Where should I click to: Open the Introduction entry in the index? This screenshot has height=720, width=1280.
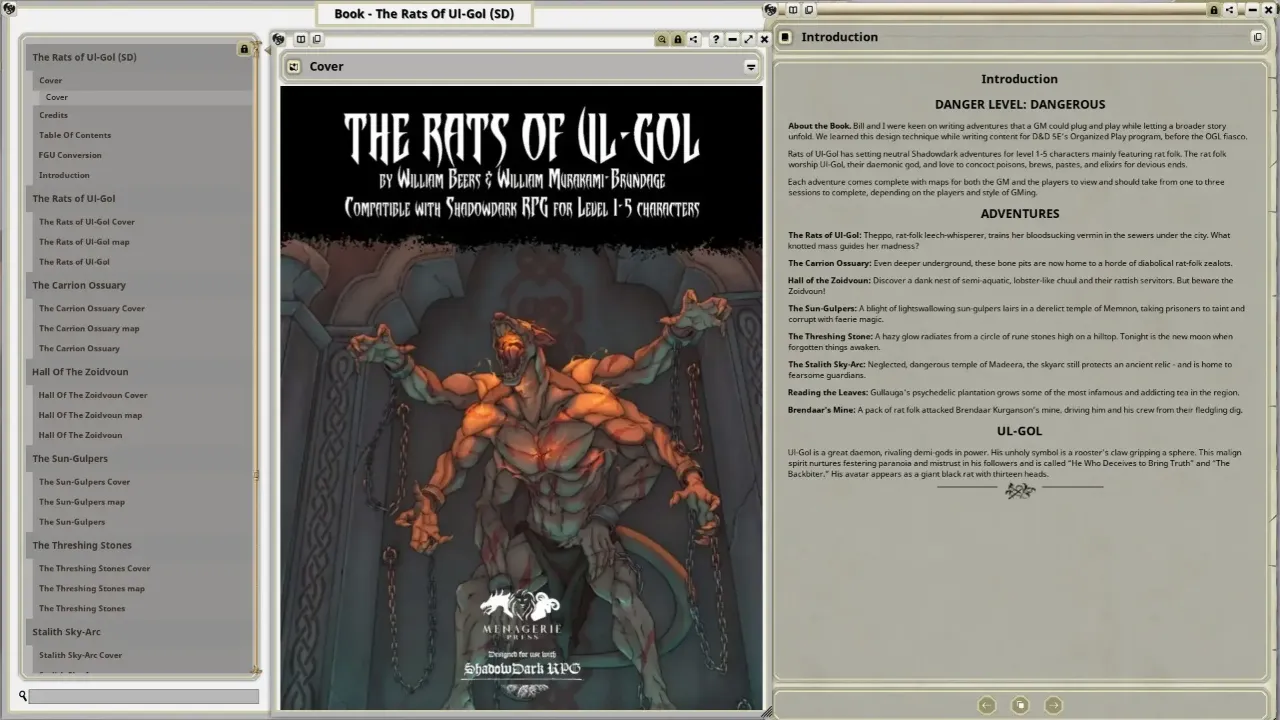[64, 175]
